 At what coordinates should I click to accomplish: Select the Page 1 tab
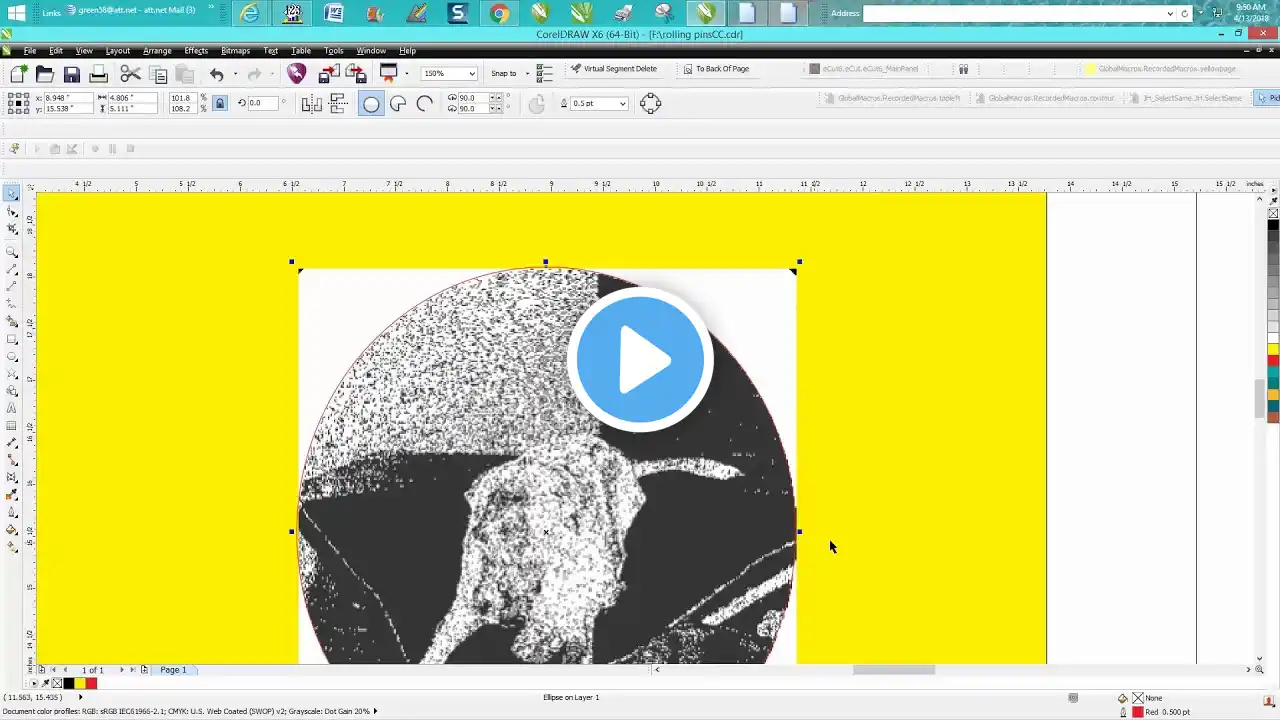tap(173, 670)
